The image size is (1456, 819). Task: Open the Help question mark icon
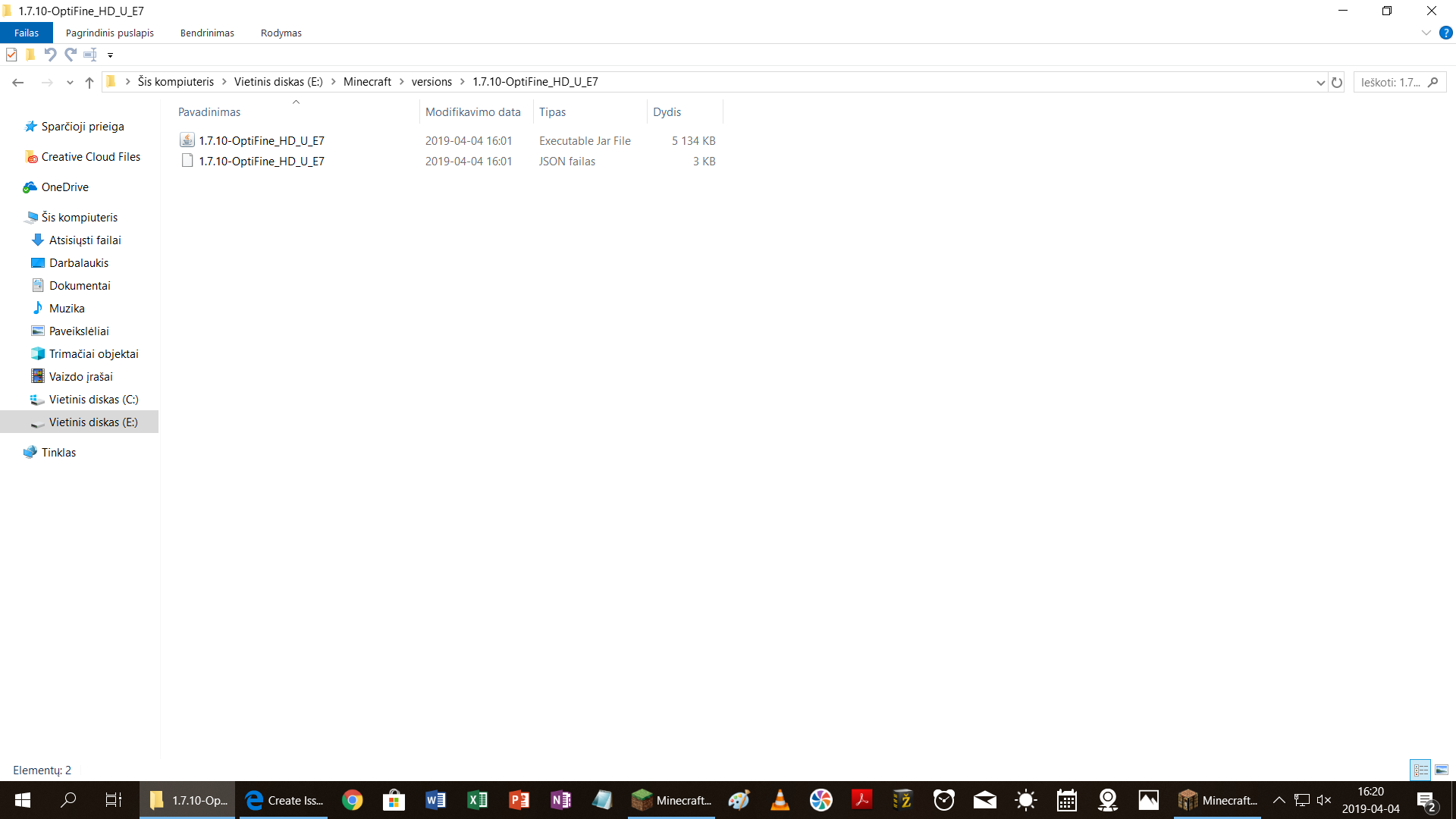[x=1445, y=33]
